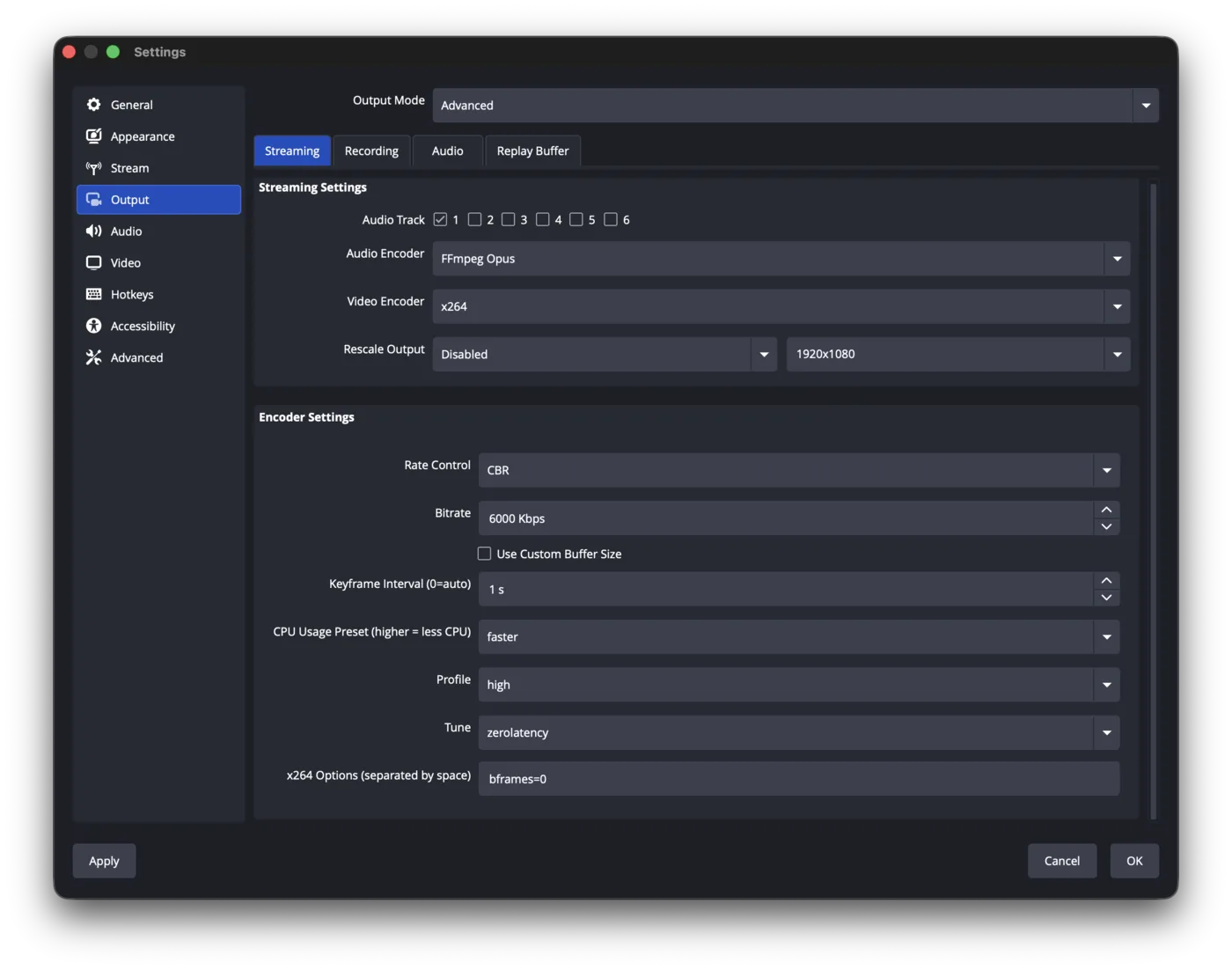This screenshot has height=970, width=1232.
Task: Decrease Bitrate with the down arrow
Action: pos(1106,526)
